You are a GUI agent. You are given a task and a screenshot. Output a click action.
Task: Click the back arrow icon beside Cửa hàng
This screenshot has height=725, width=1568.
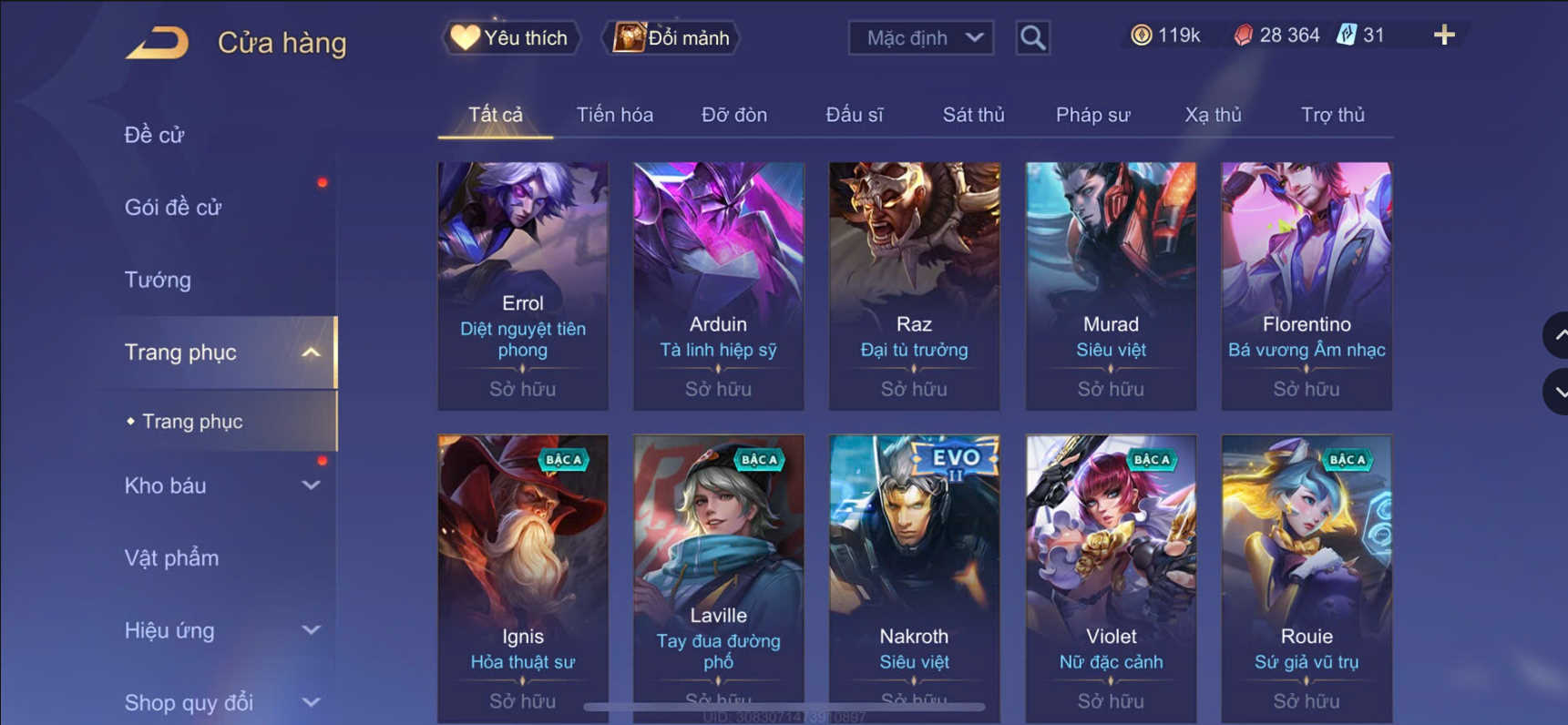click(158, 42)
